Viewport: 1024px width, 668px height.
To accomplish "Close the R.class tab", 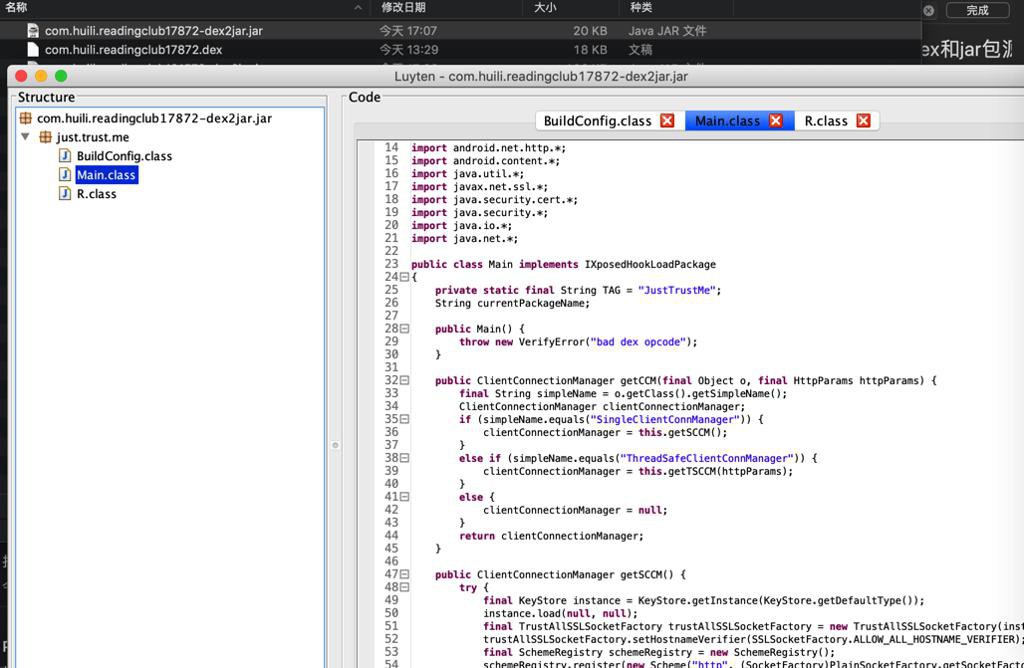I will pyautogui.click(x=863, y=121).
